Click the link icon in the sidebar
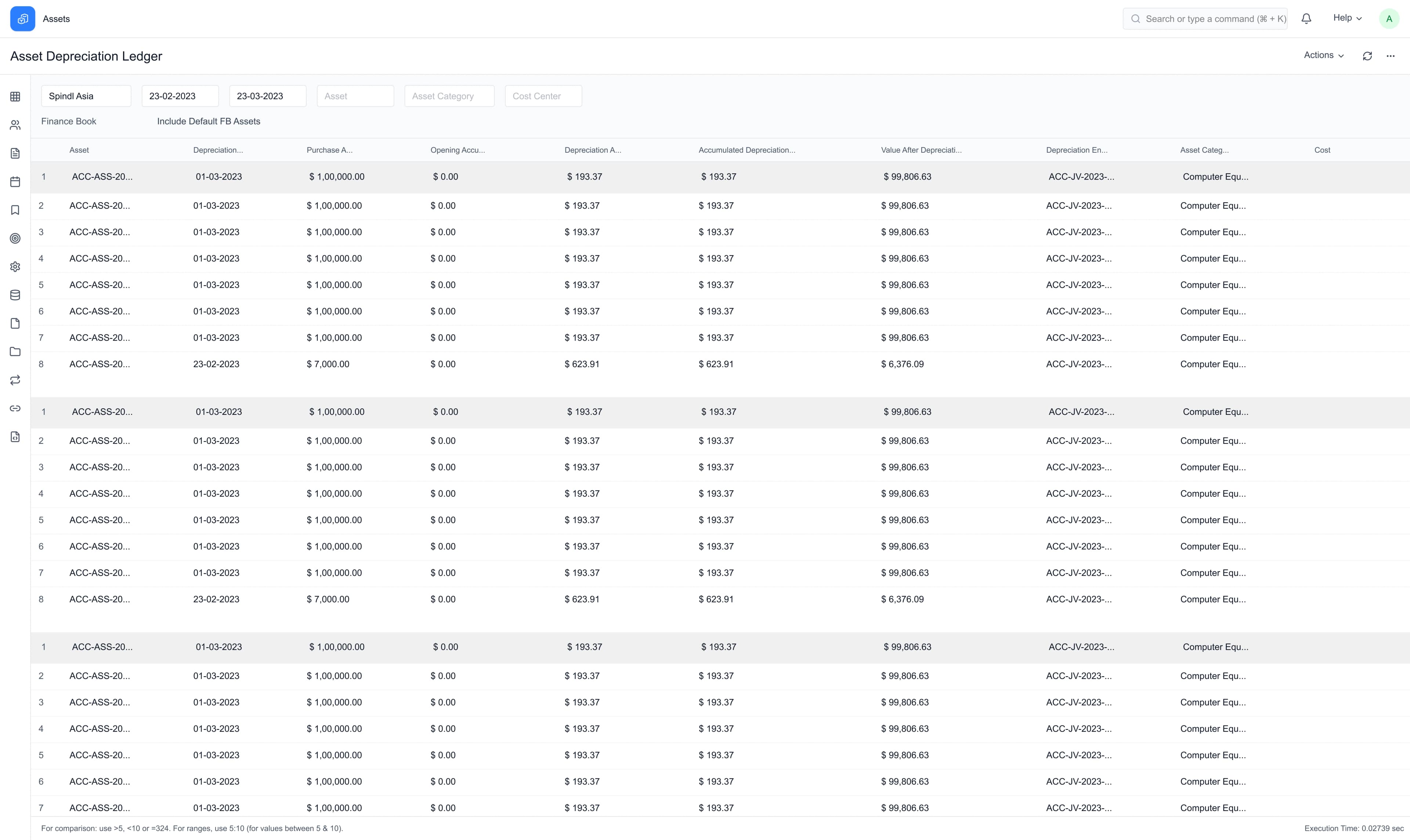 (x=15, y=408)
